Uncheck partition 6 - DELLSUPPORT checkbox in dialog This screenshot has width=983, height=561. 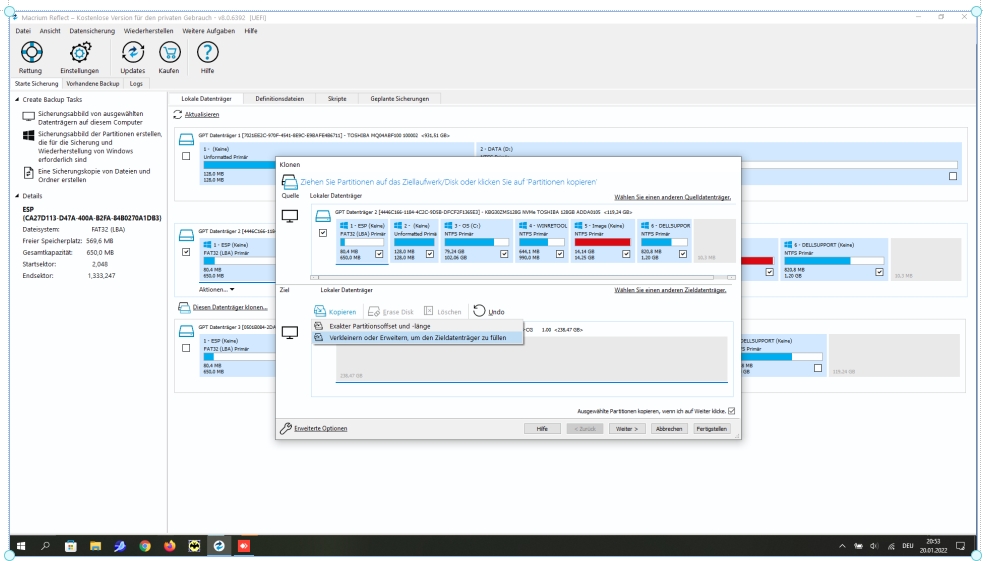(683, 254)
